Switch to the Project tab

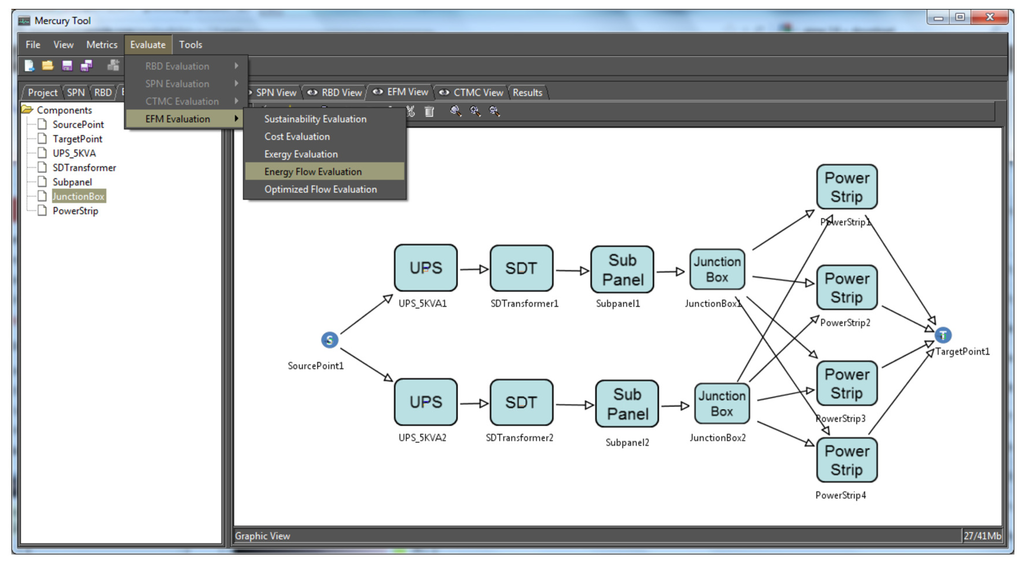tap(42, 92)
